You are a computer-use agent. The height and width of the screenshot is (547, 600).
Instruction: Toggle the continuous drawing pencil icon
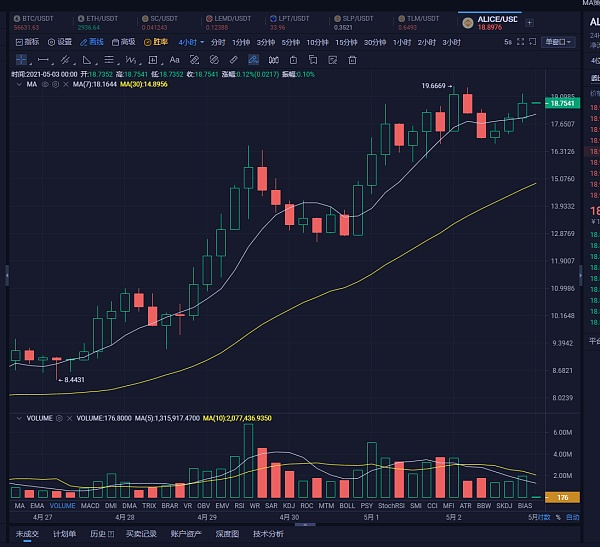(x=253, y=60)
